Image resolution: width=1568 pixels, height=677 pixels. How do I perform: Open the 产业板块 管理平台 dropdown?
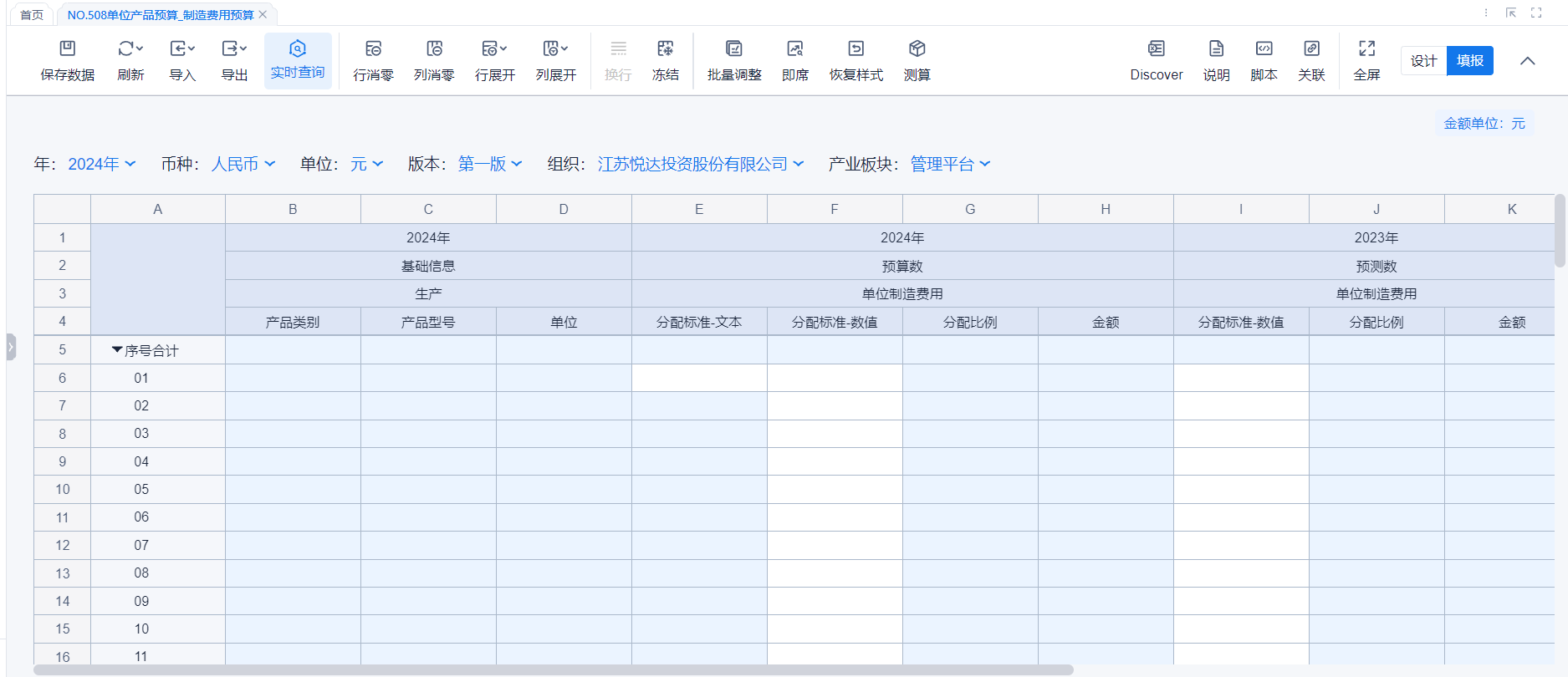(x=950, y=165)
